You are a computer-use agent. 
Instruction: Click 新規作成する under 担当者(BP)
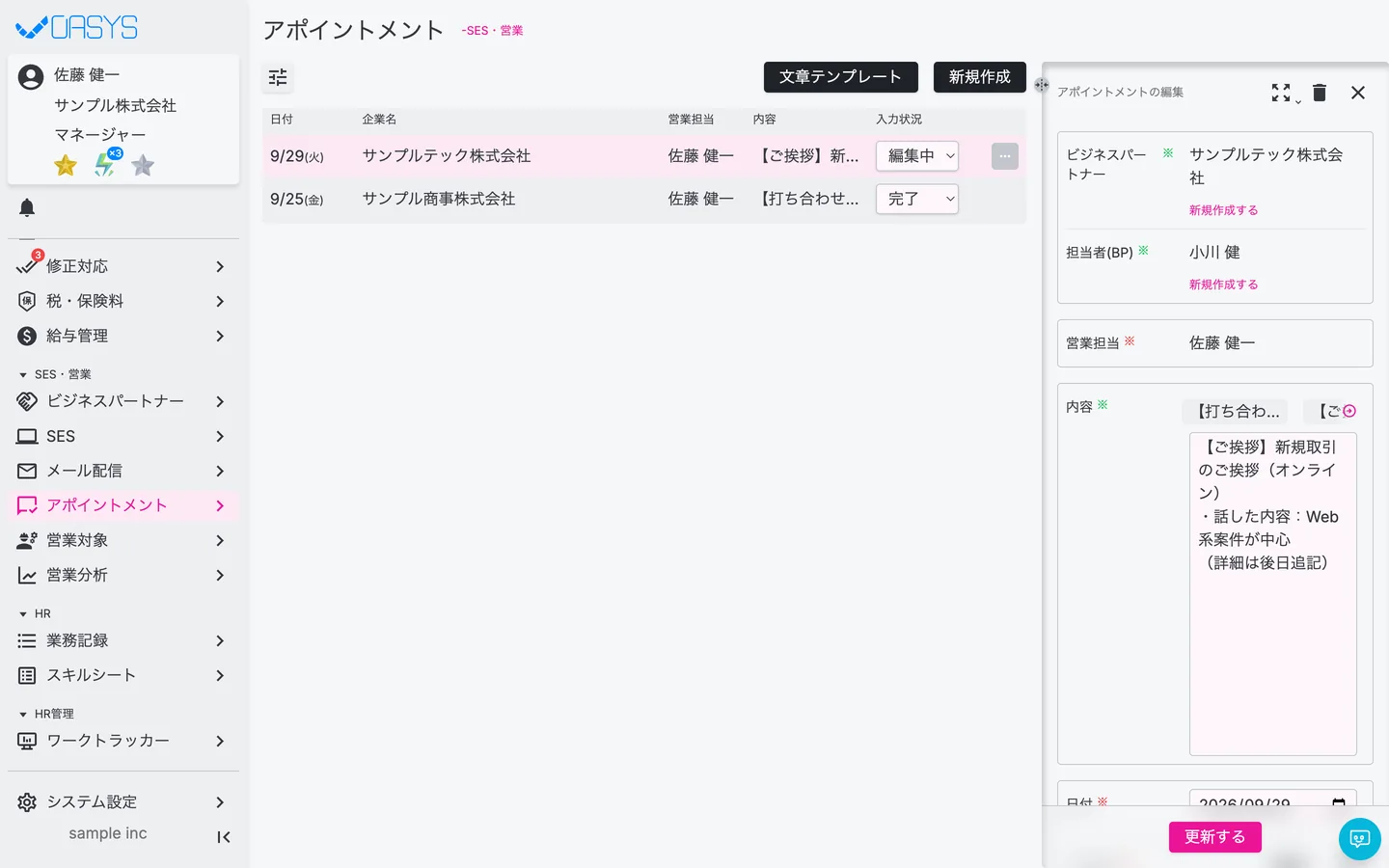tap(1223, 285)
